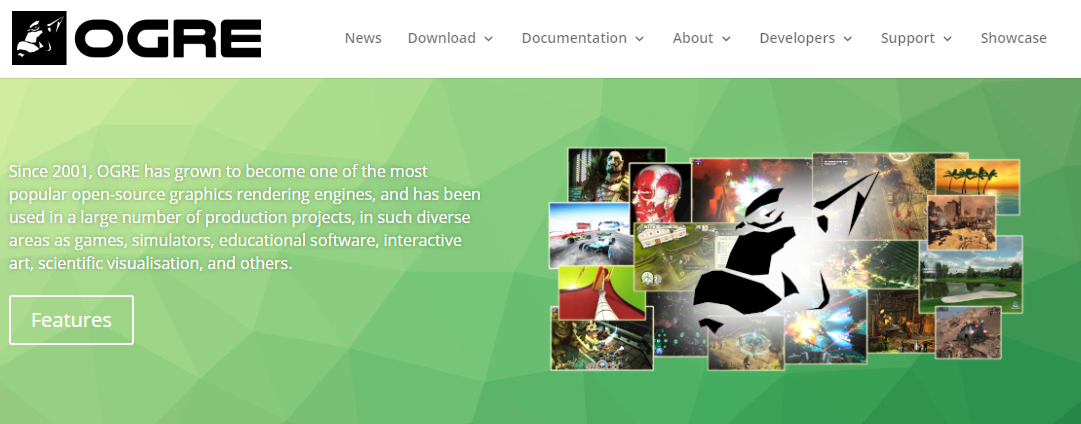Click the 'Since 2001, OGRE has grown' paragraph
1081x424 pixels.
(245, 217)
